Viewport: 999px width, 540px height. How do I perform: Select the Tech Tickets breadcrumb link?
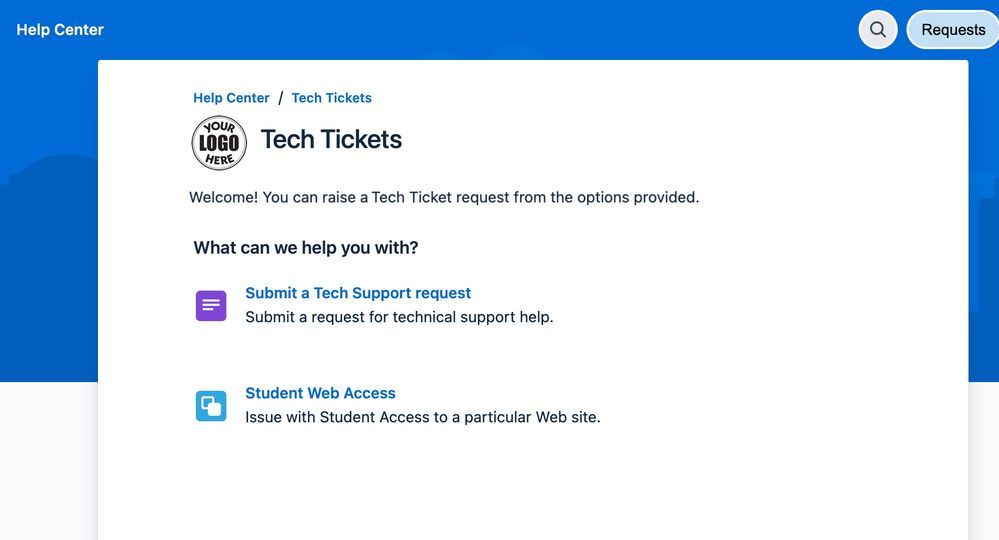point(331,98)
